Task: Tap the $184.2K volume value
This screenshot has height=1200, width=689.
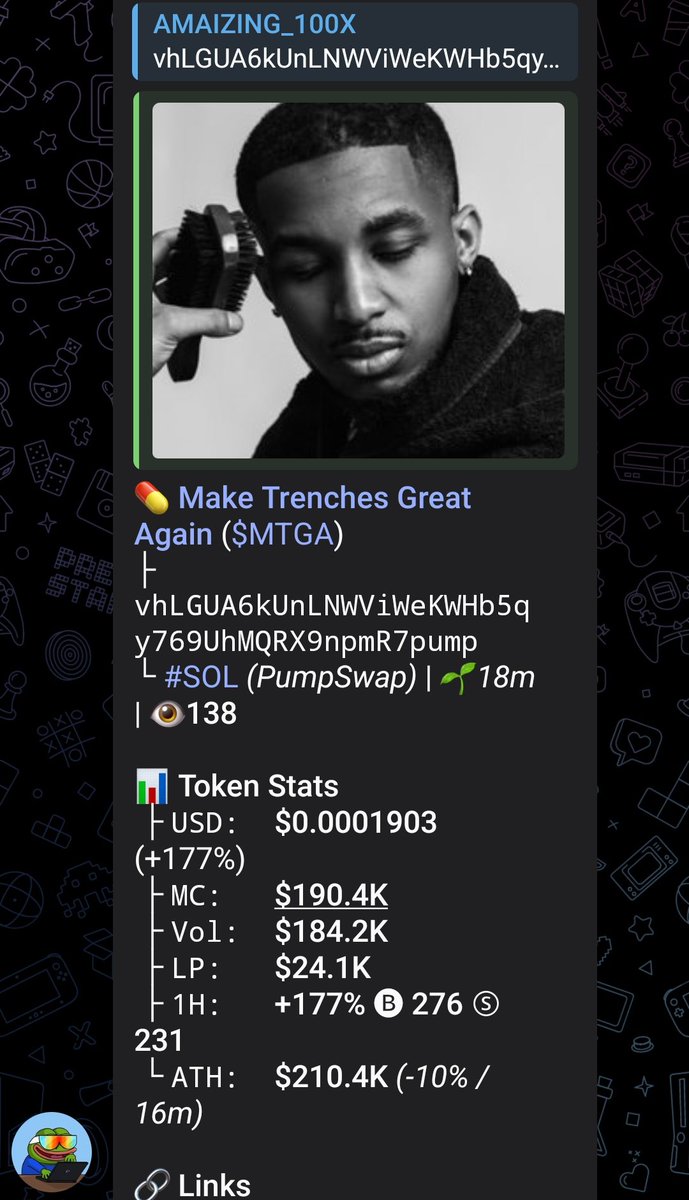Action: pos(331,932)
